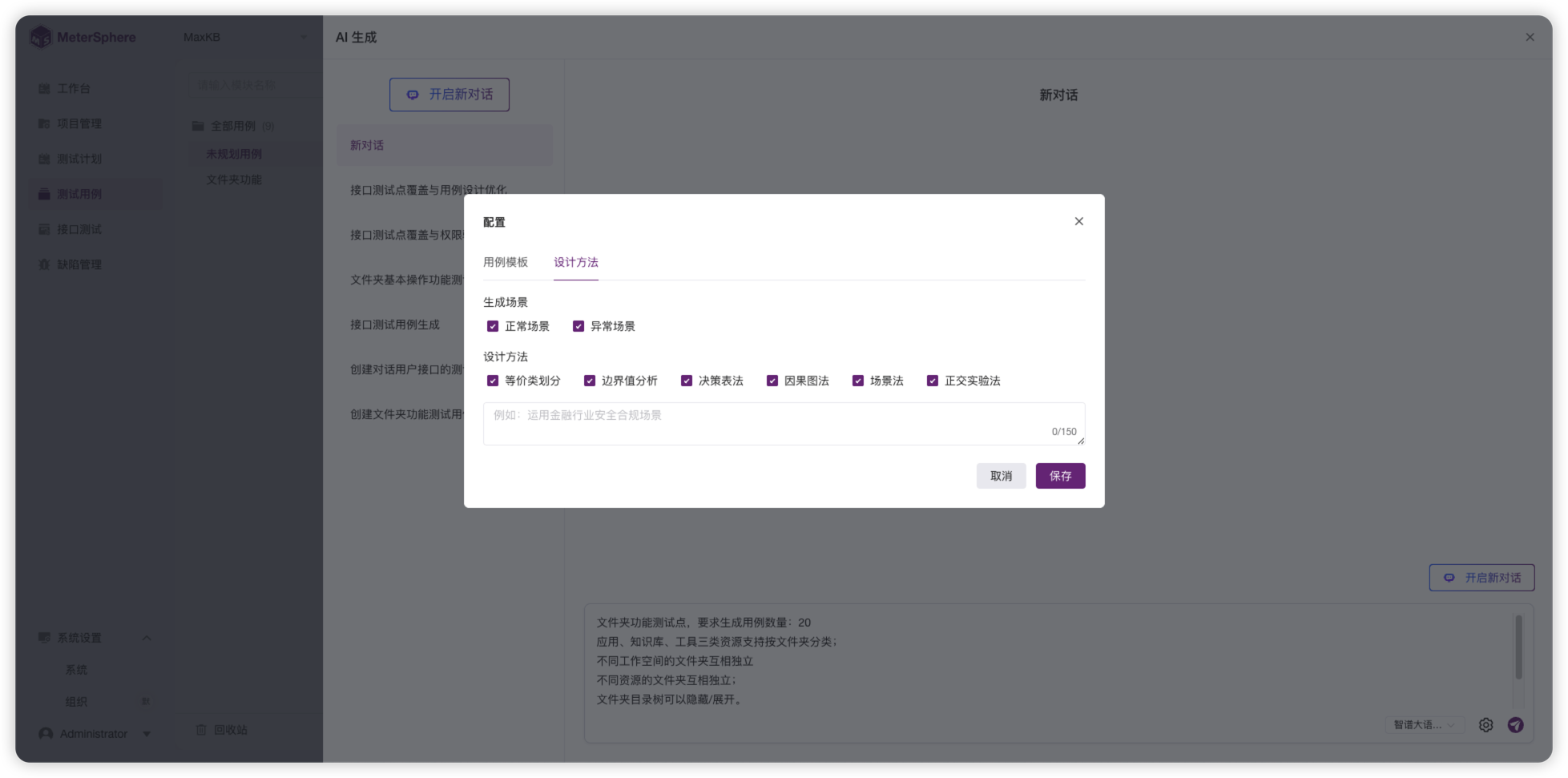Switch to the 用例模板 tab
This screenshot has width=1568, height=778.
[506, 262]
